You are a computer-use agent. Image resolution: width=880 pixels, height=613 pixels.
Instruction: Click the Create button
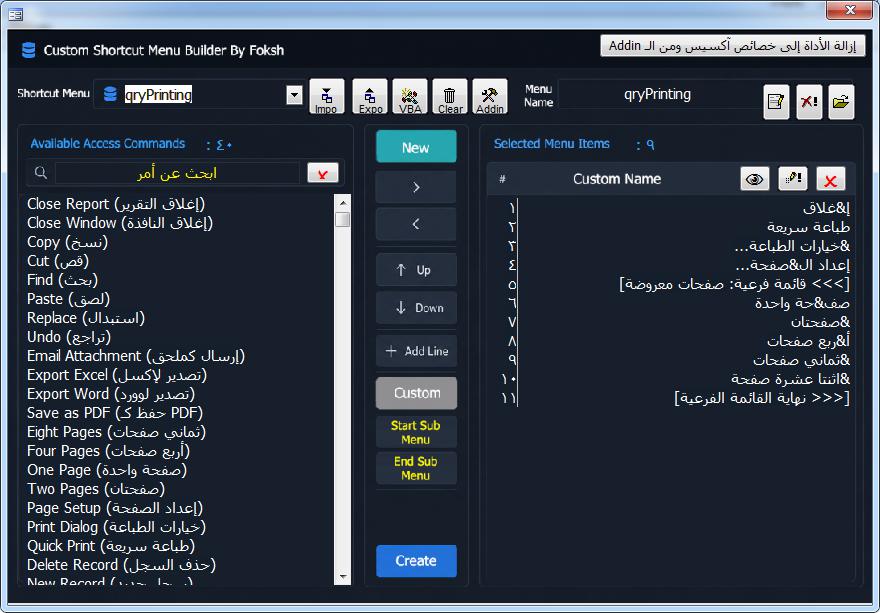click(416, 561)
